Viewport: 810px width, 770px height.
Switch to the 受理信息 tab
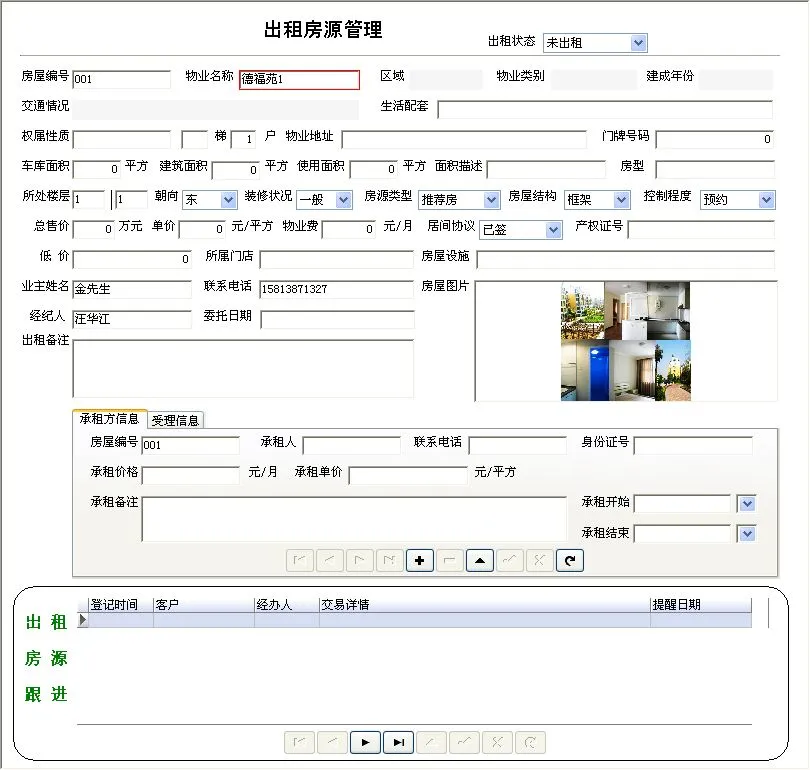175,420
